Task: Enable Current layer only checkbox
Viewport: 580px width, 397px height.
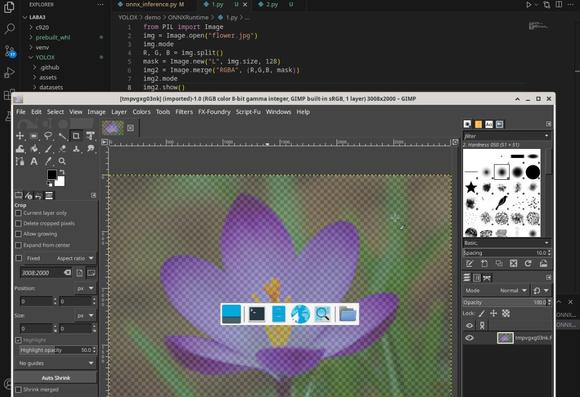Action: [18, 213]
